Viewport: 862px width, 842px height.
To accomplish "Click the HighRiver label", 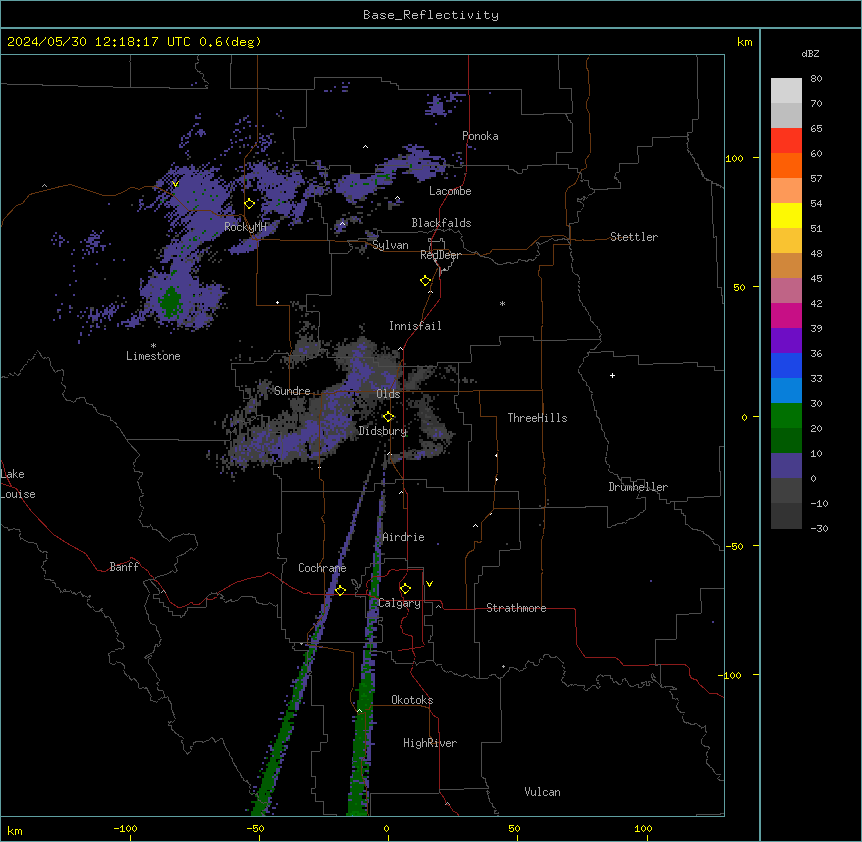I will (430, 743).
